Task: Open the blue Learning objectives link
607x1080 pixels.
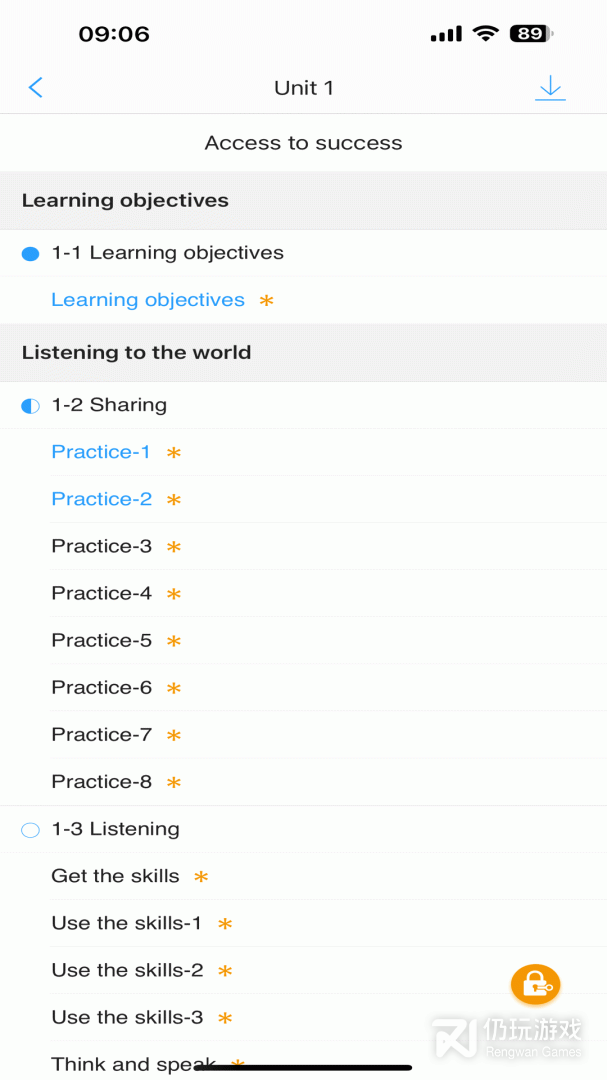Action: click(x=148, y=300)
